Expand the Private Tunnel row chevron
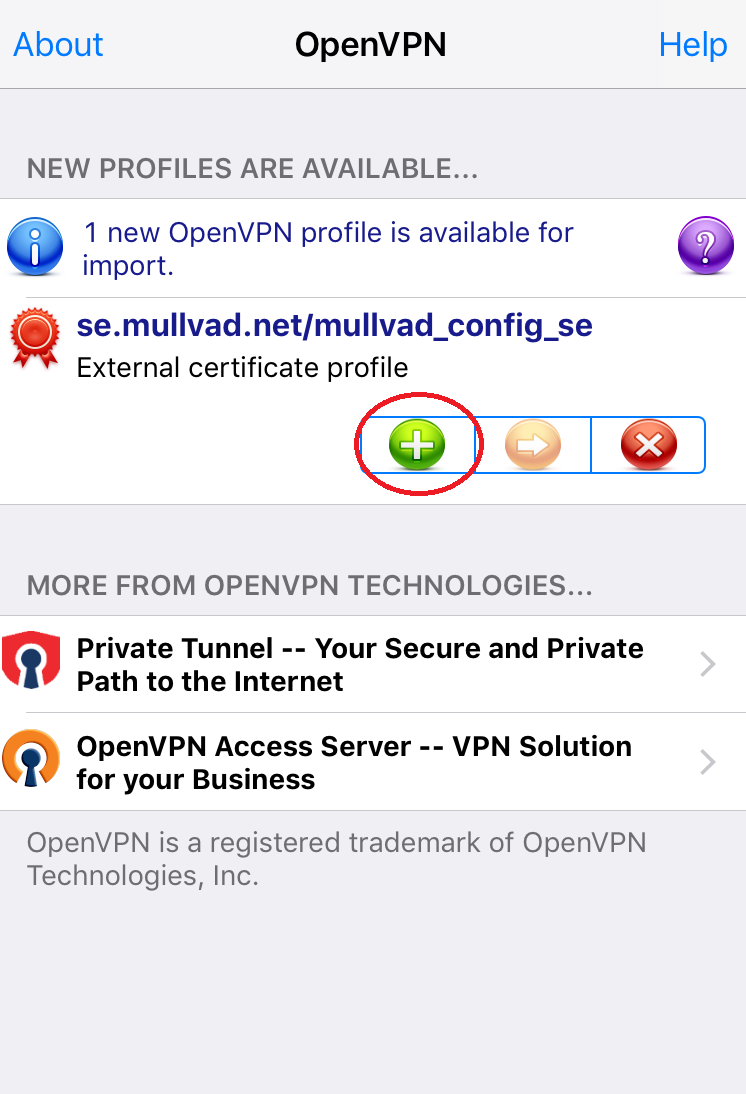The width and height of the screenshot is (746, 1094). click(x=708, y=664)
